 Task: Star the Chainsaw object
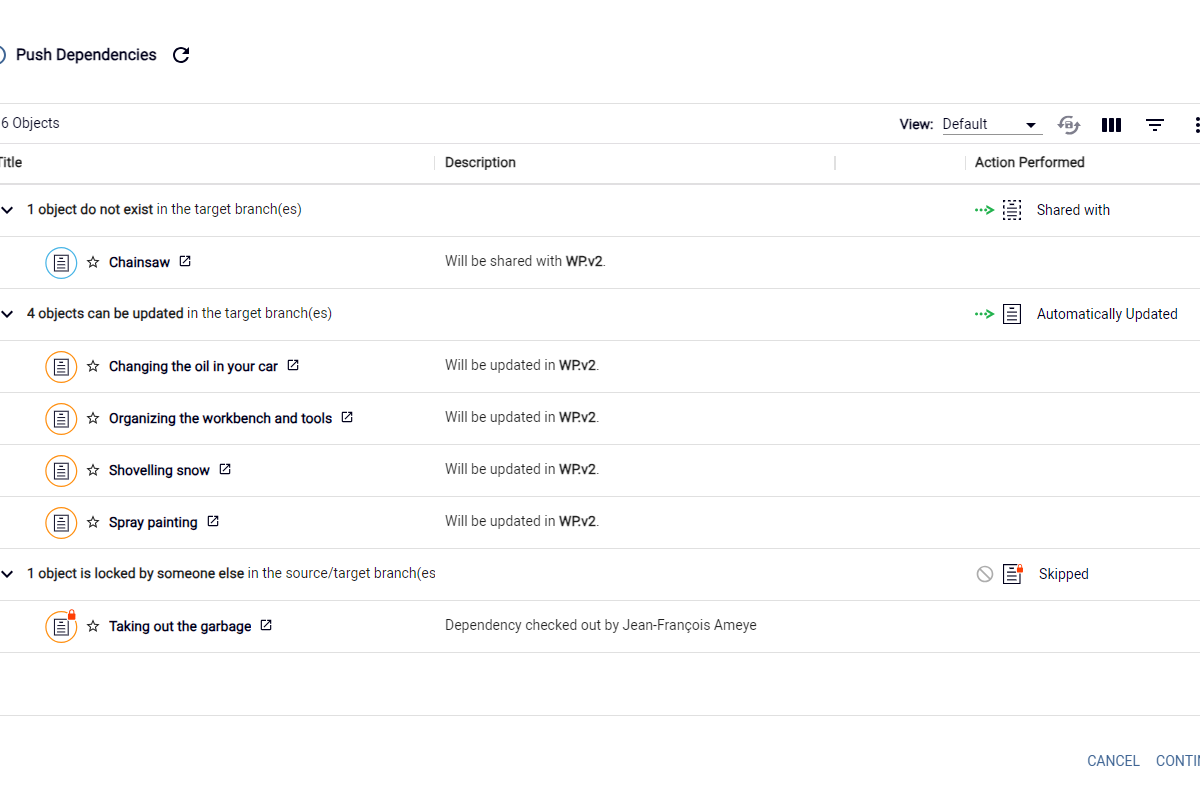(x=93, y=262)
